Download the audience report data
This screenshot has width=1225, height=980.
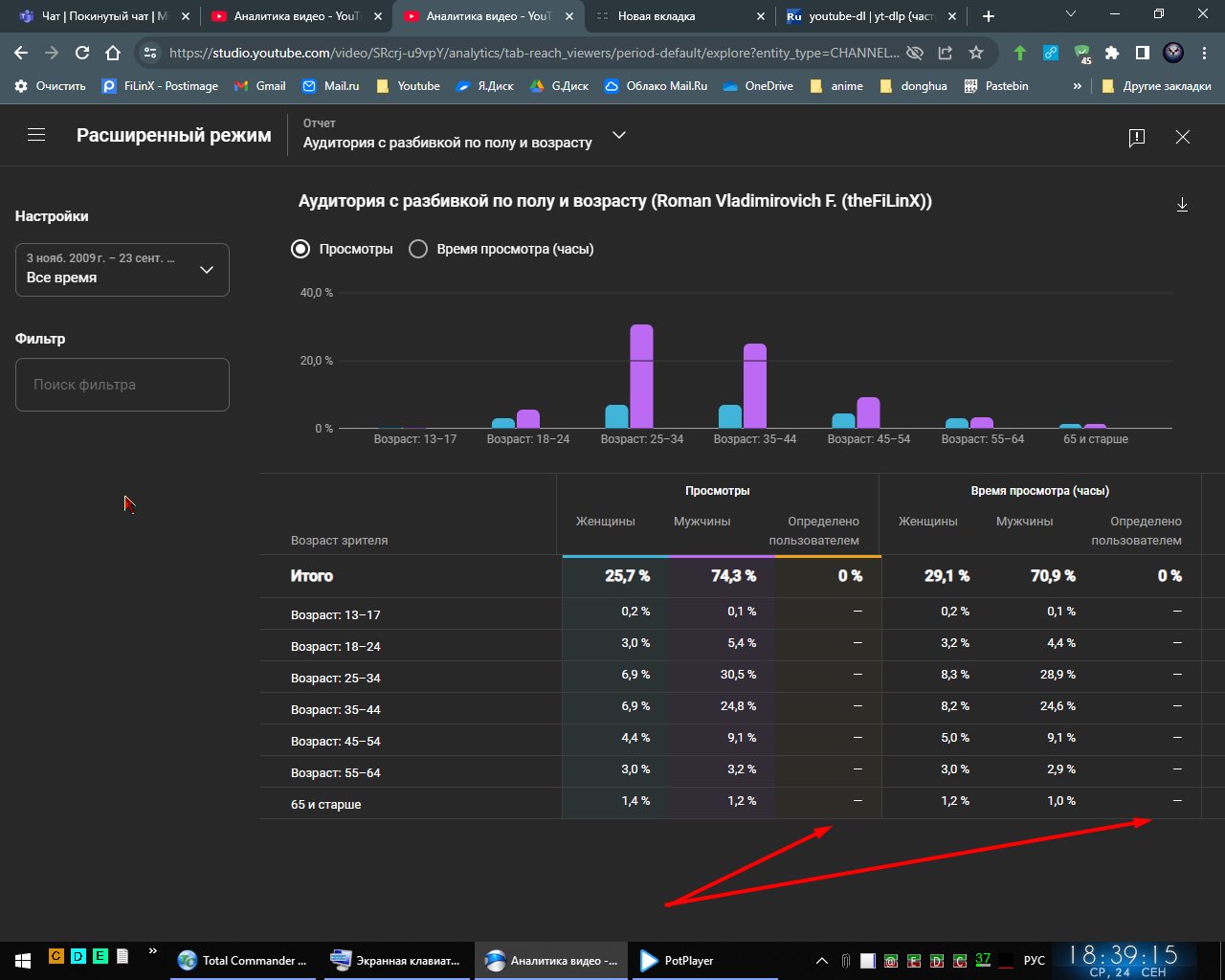(1182, 204)
